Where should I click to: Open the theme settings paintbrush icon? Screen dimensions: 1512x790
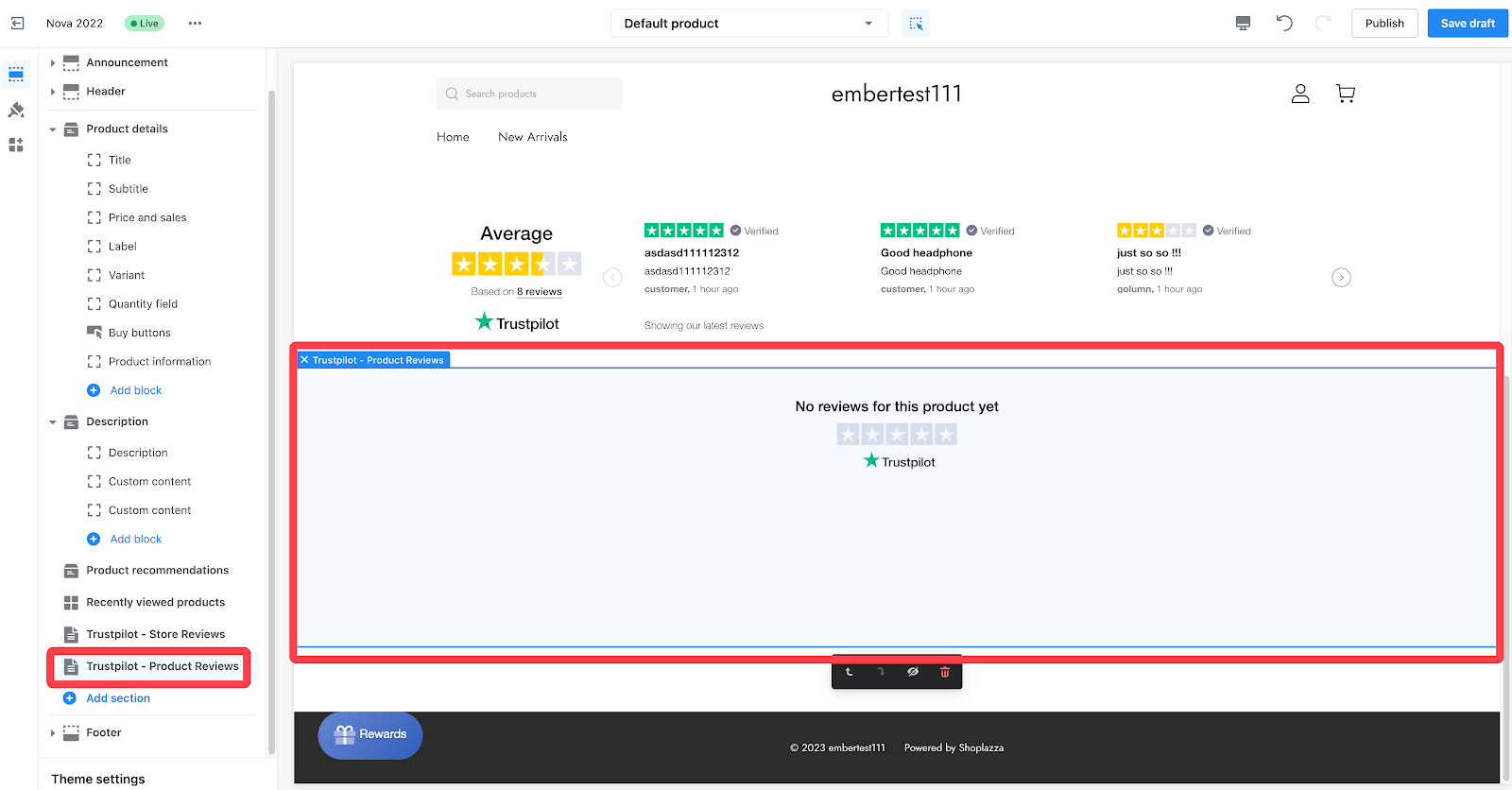(x=16, y=111)
